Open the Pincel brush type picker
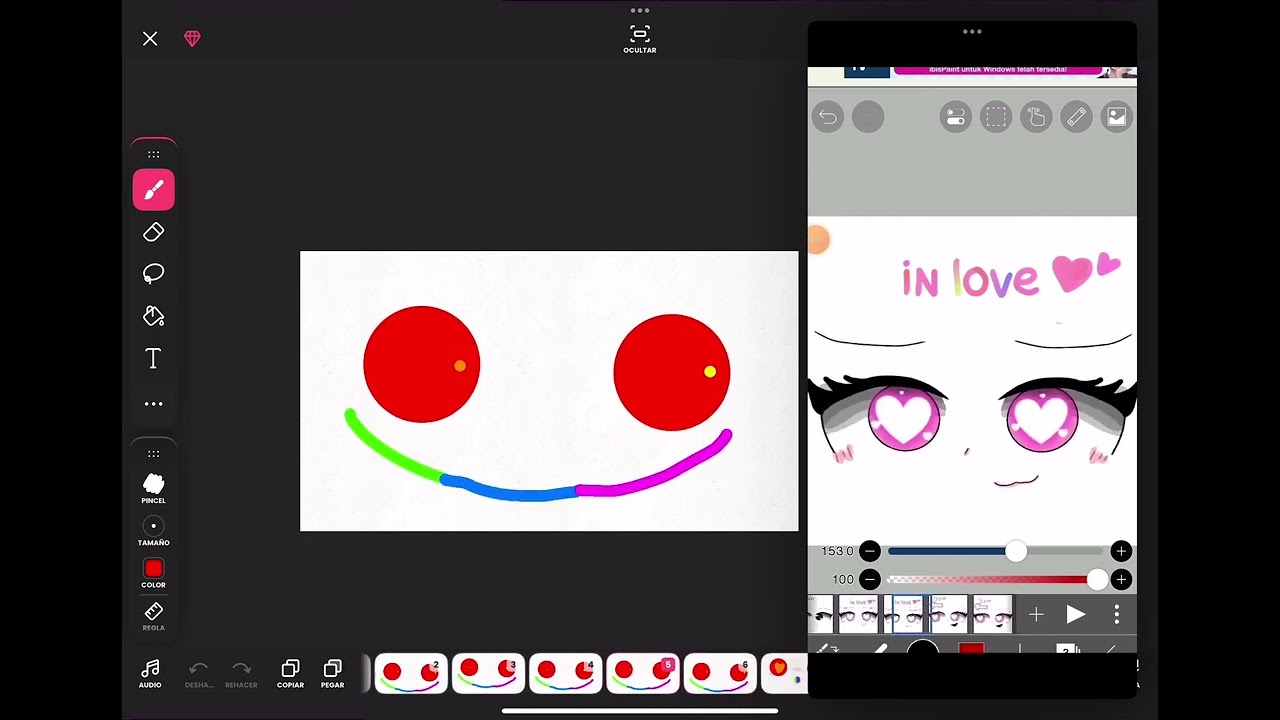 [x=153, y=489]
